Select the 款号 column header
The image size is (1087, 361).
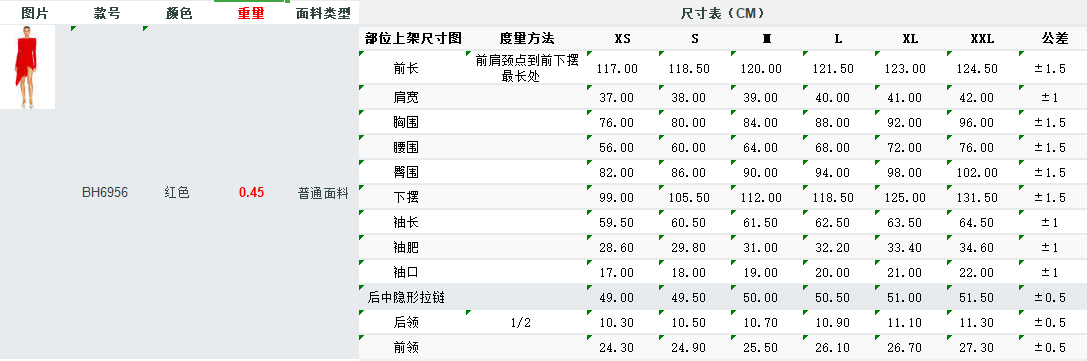click(x=107, y=13)
